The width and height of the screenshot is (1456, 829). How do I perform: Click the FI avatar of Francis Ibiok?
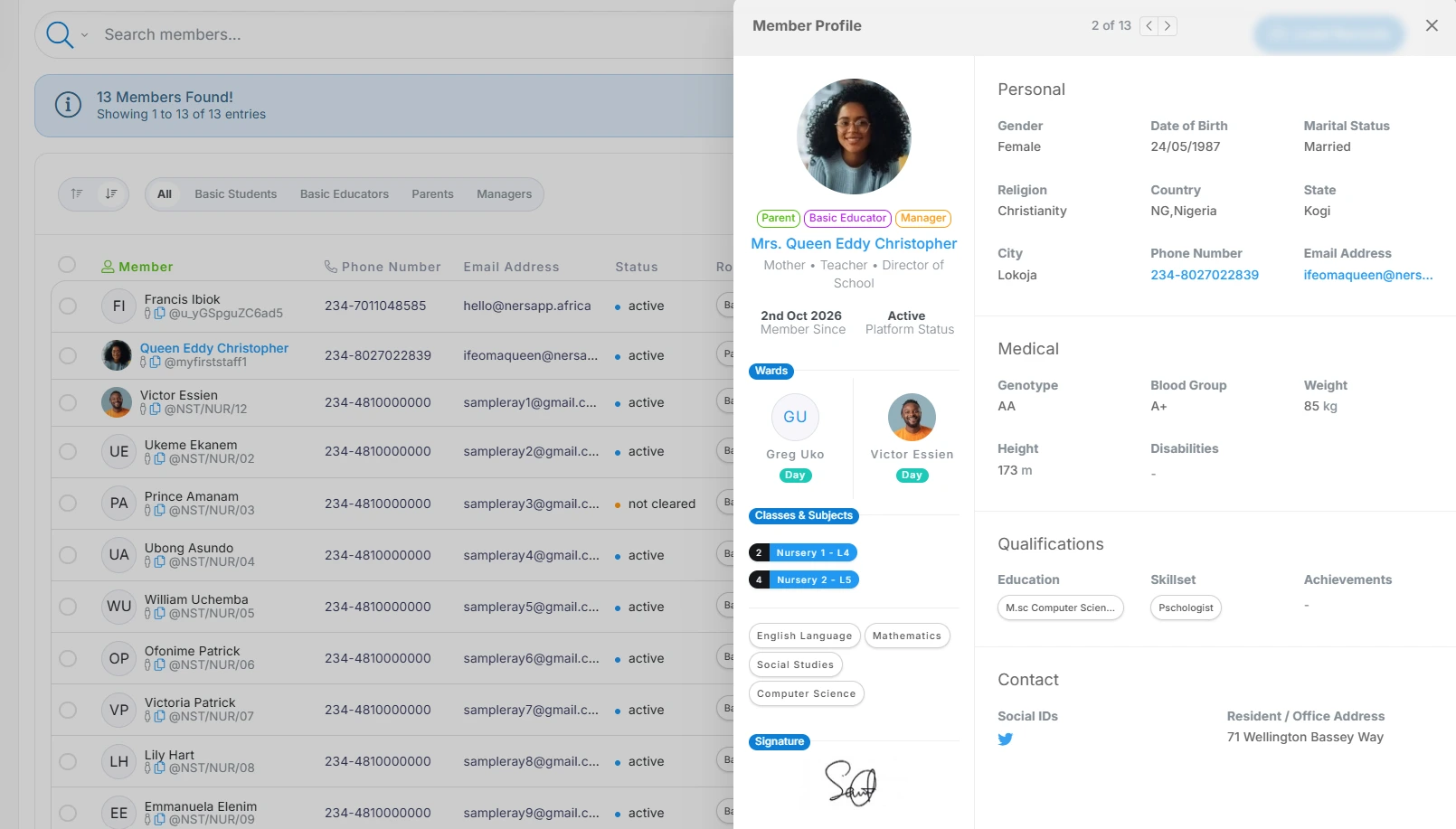[x=118, y=306]
